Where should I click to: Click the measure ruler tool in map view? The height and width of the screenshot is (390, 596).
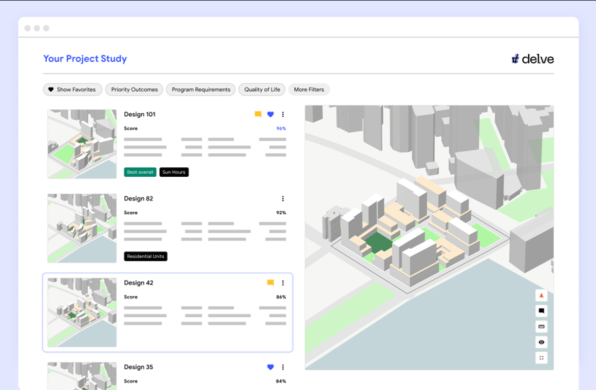pos(541,327)
